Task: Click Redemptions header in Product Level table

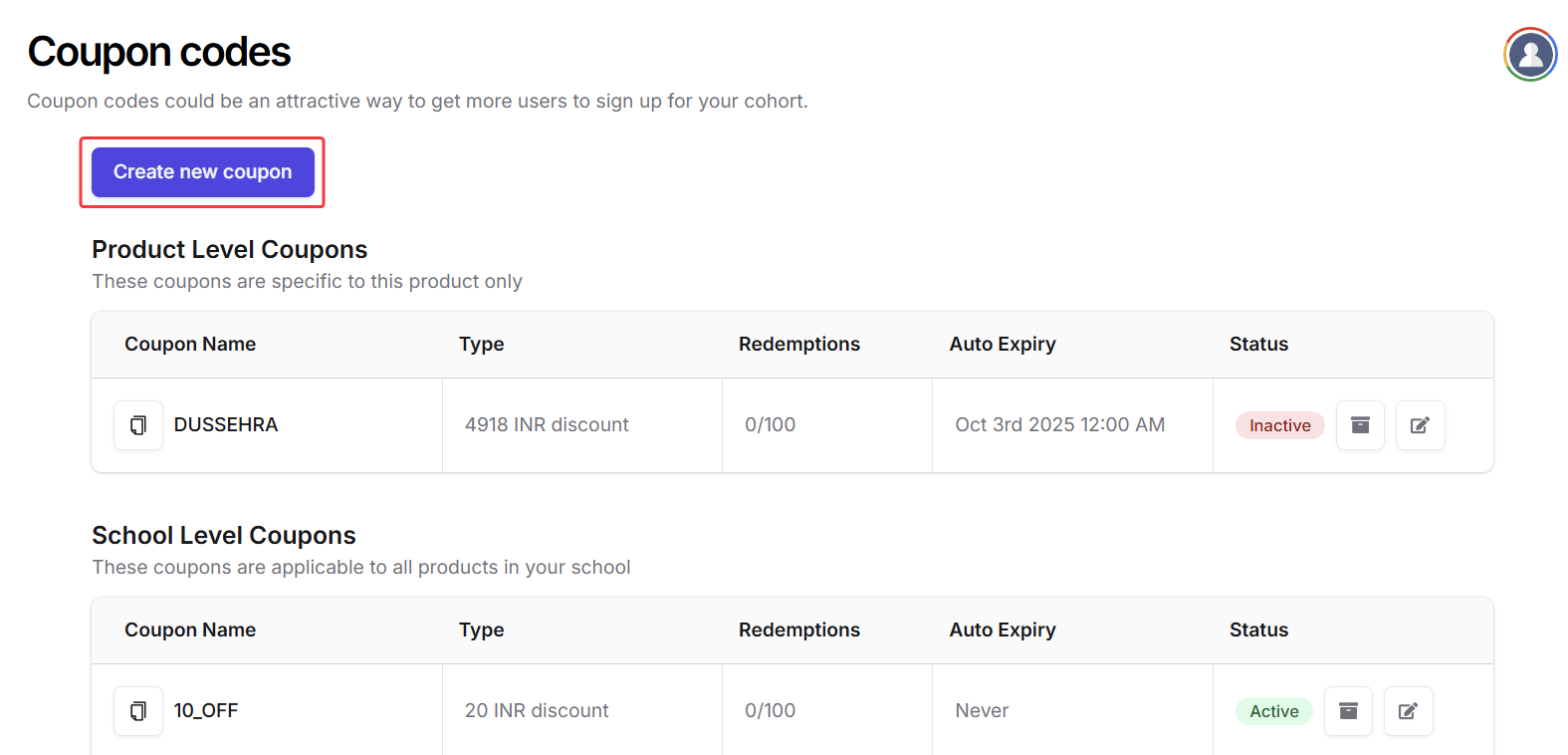Action: click(x=798, y=345)
